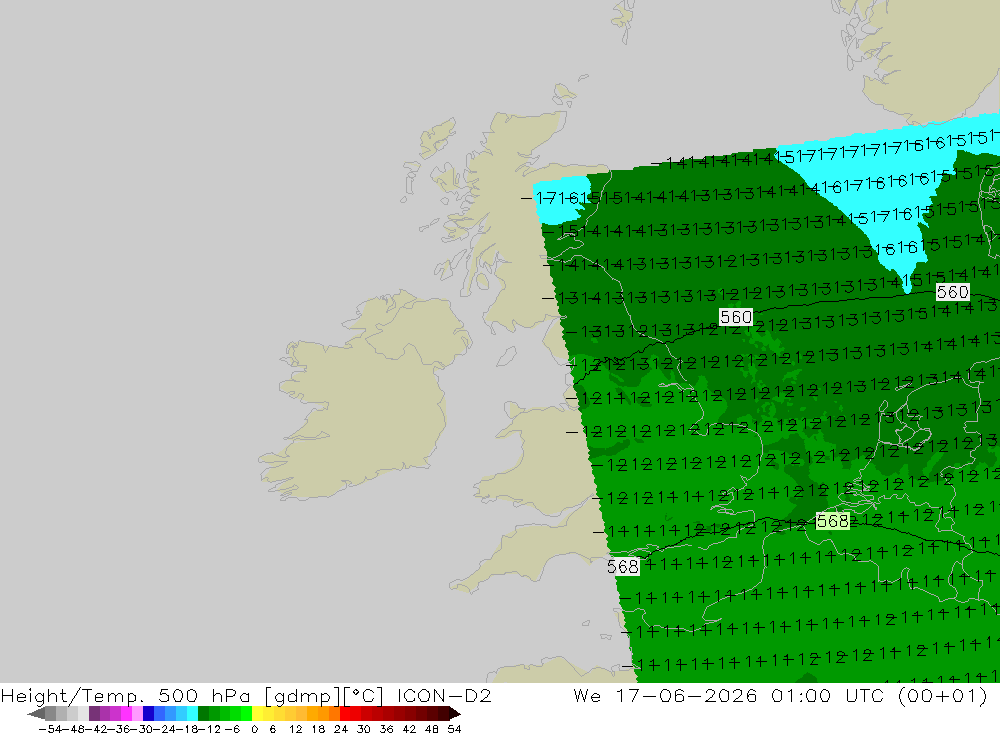Click the 'We' weekday abbreviation in the date
This screenshot has height=733, width=1000.
pos(587,695)
